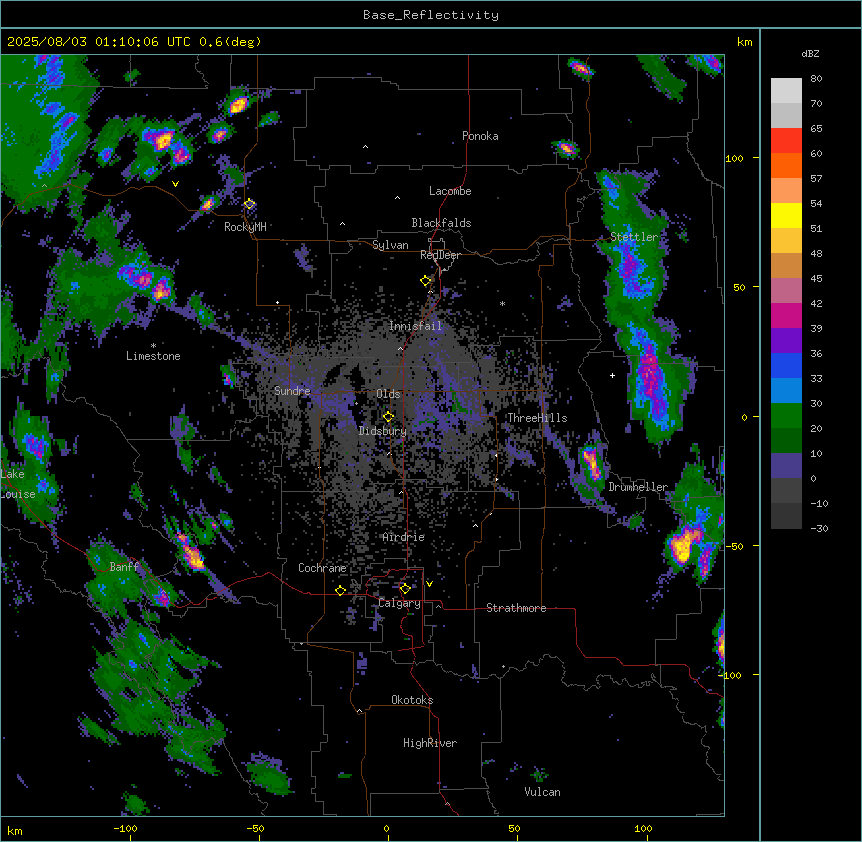
Task: Click the km unit label at top-right
Action: coord(745,42)
